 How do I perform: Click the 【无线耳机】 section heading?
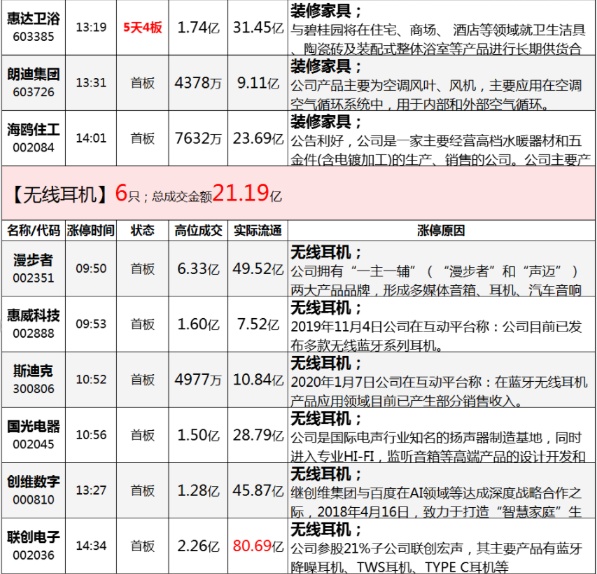coord(59,194)
